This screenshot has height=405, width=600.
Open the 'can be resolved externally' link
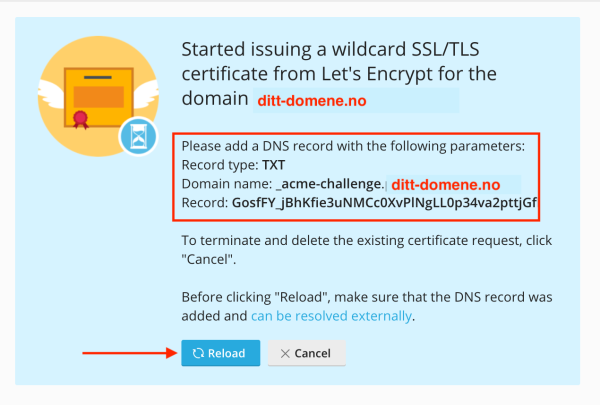click(331, 316)
